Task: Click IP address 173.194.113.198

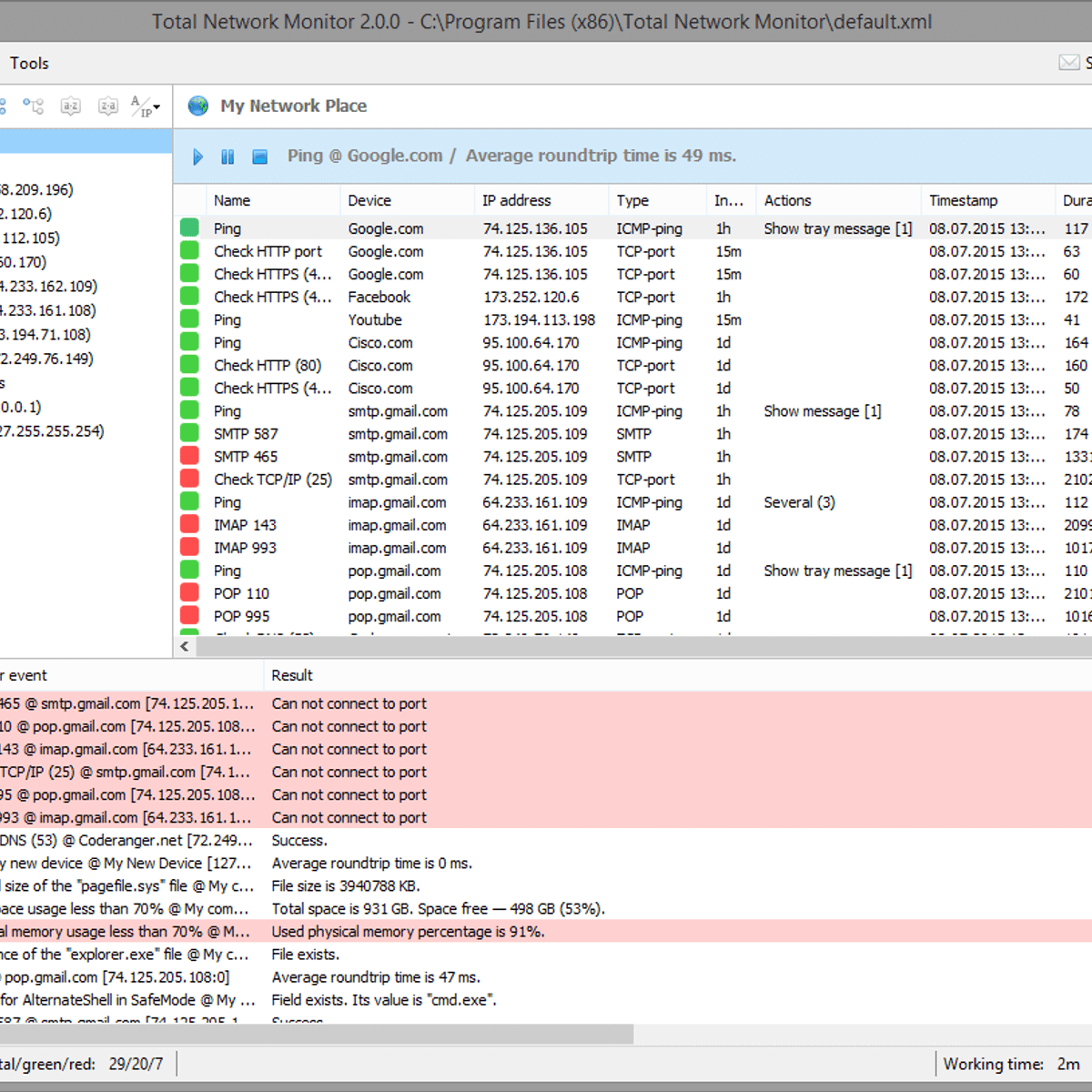Action: (x=539, y=320)
